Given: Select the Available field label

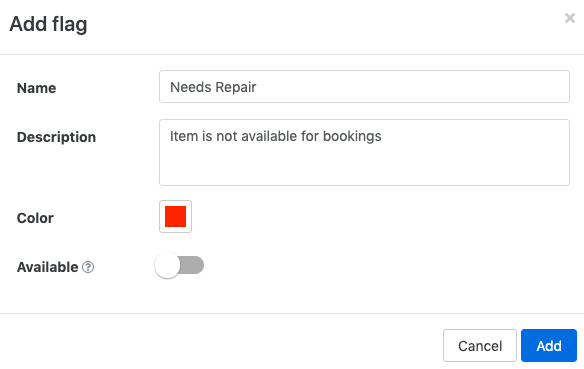Looking at the screenshot, I should point(47,267).
